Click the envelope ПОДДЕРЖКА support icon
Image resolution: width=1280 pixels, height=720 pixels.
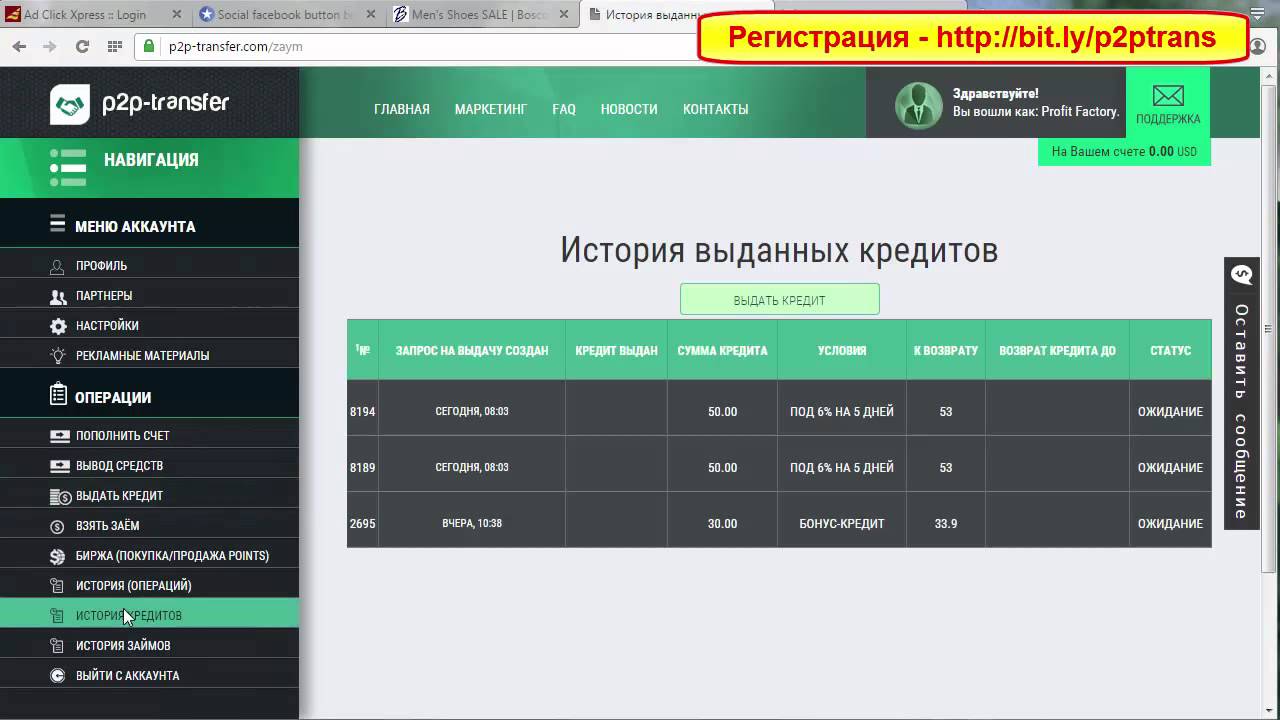(x=1168, y=96)
